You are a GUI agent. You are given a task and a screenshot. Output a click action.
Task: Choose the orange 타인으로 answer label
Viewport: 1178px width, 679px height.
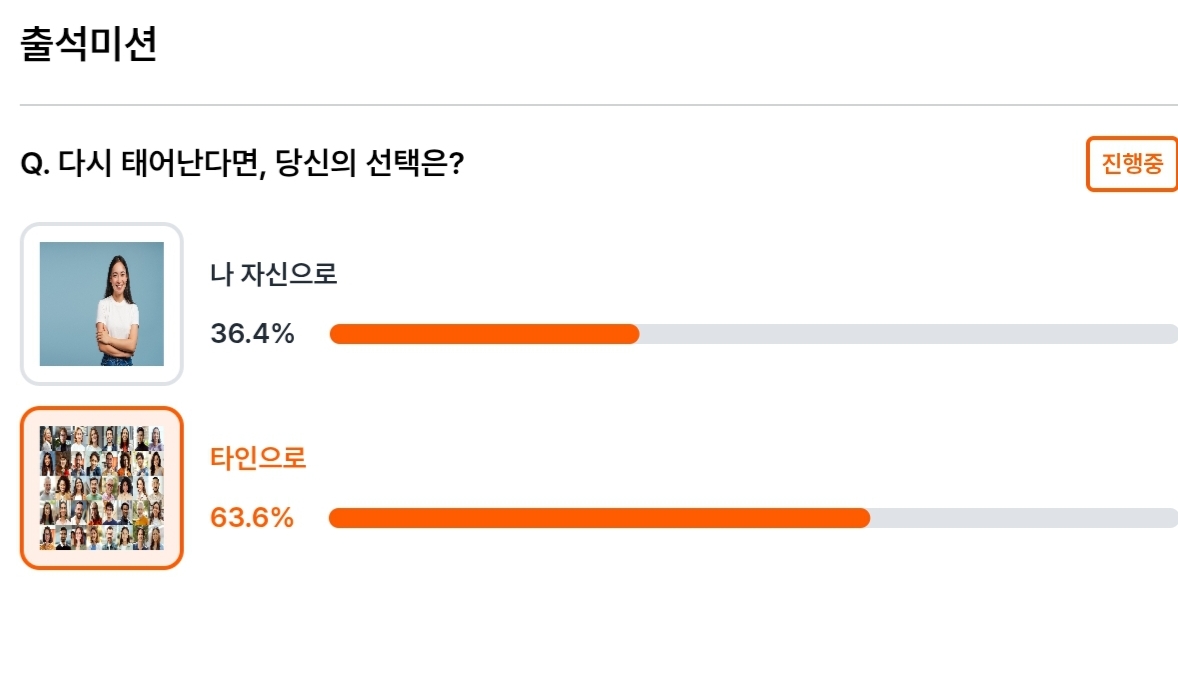tap(258, 458)
